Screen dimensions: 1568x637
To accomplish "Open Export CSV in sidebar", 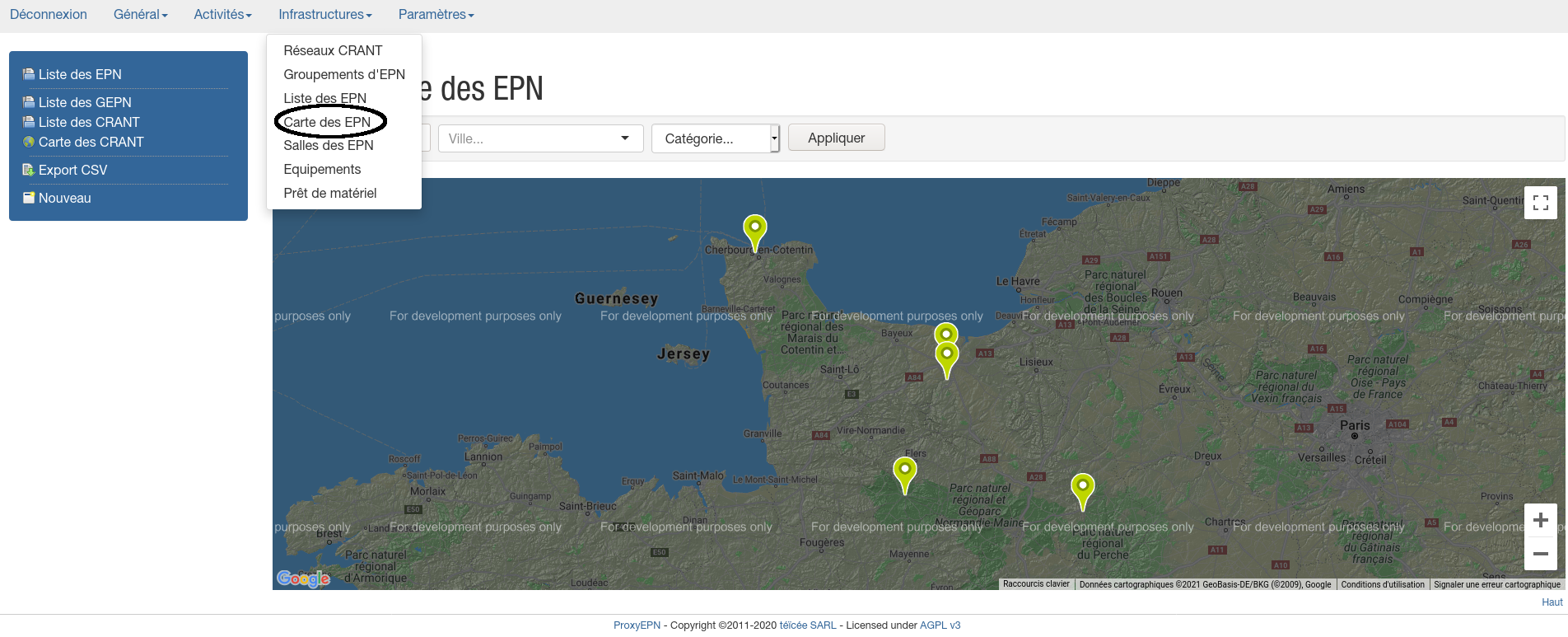I will pyautogui.click(x=72, y=170).
